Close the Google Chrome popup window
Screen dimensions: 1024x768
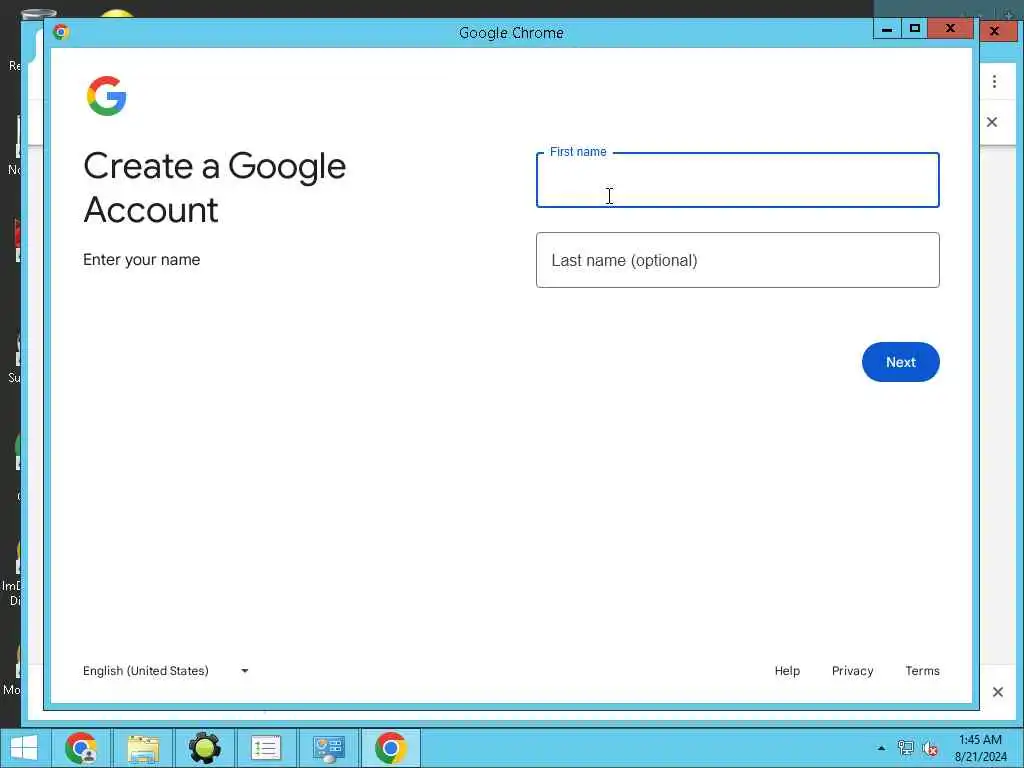(x=951, y=29)
